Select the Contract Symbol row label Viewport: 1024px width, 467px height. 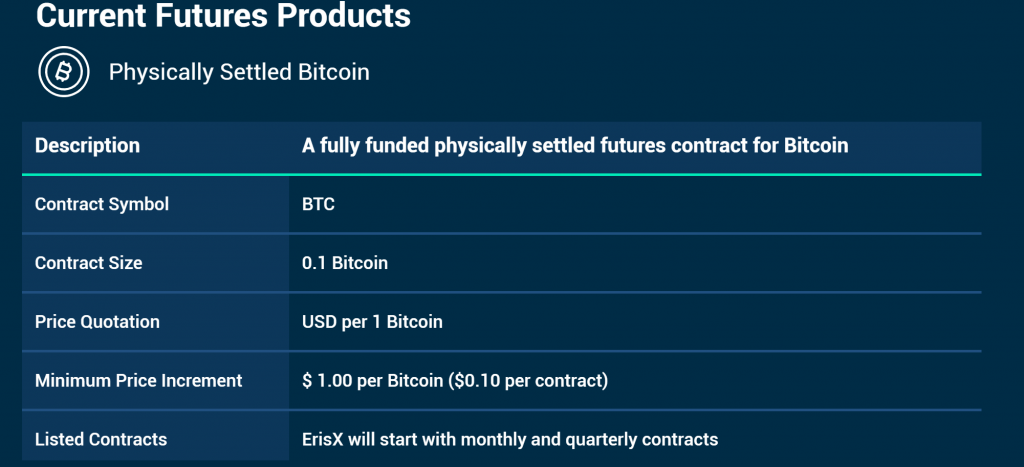[x=102, y=204]
